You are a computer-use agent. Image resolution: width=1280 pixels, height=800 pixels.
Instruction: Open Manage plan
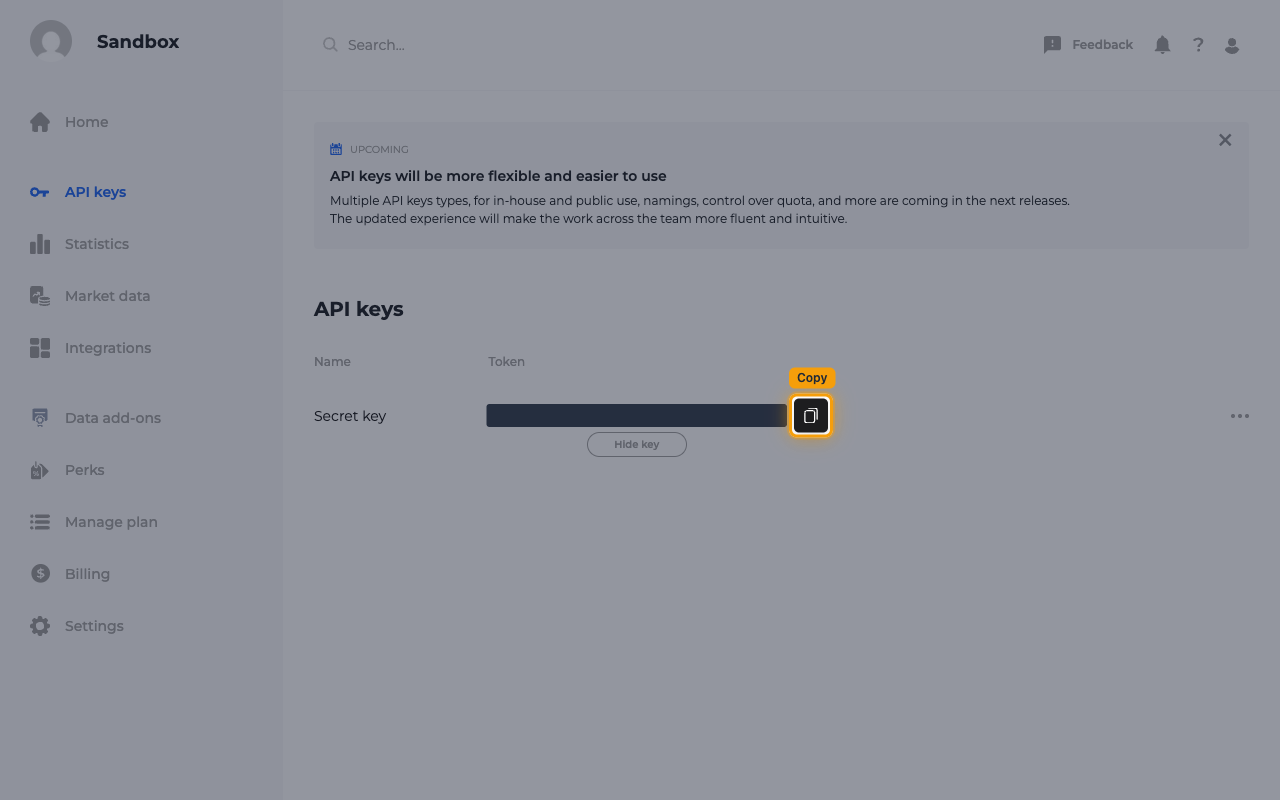click(111, 522)
